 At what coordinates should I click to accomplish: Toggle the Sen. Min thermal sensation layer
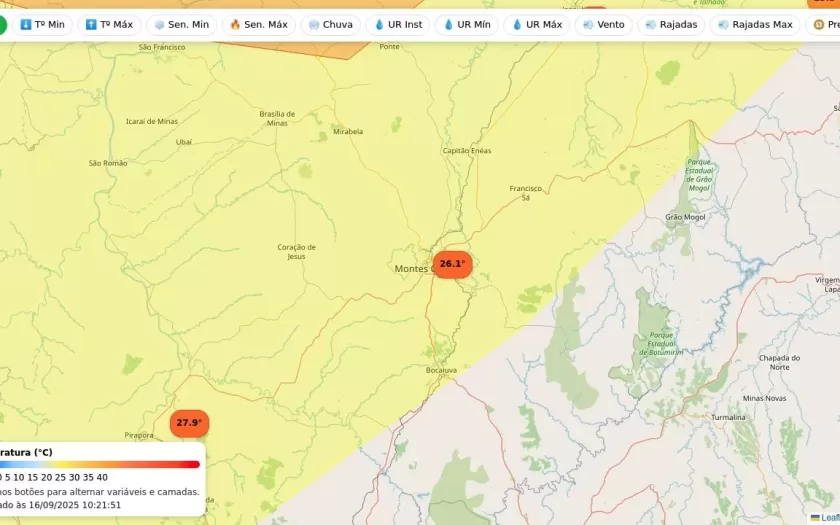pos(181,25)
